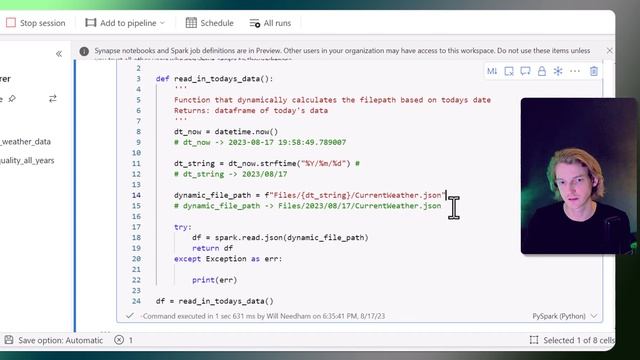Collapse the left explorer pane
This screenshot has height=360, width=640.
tap(59, 53)
